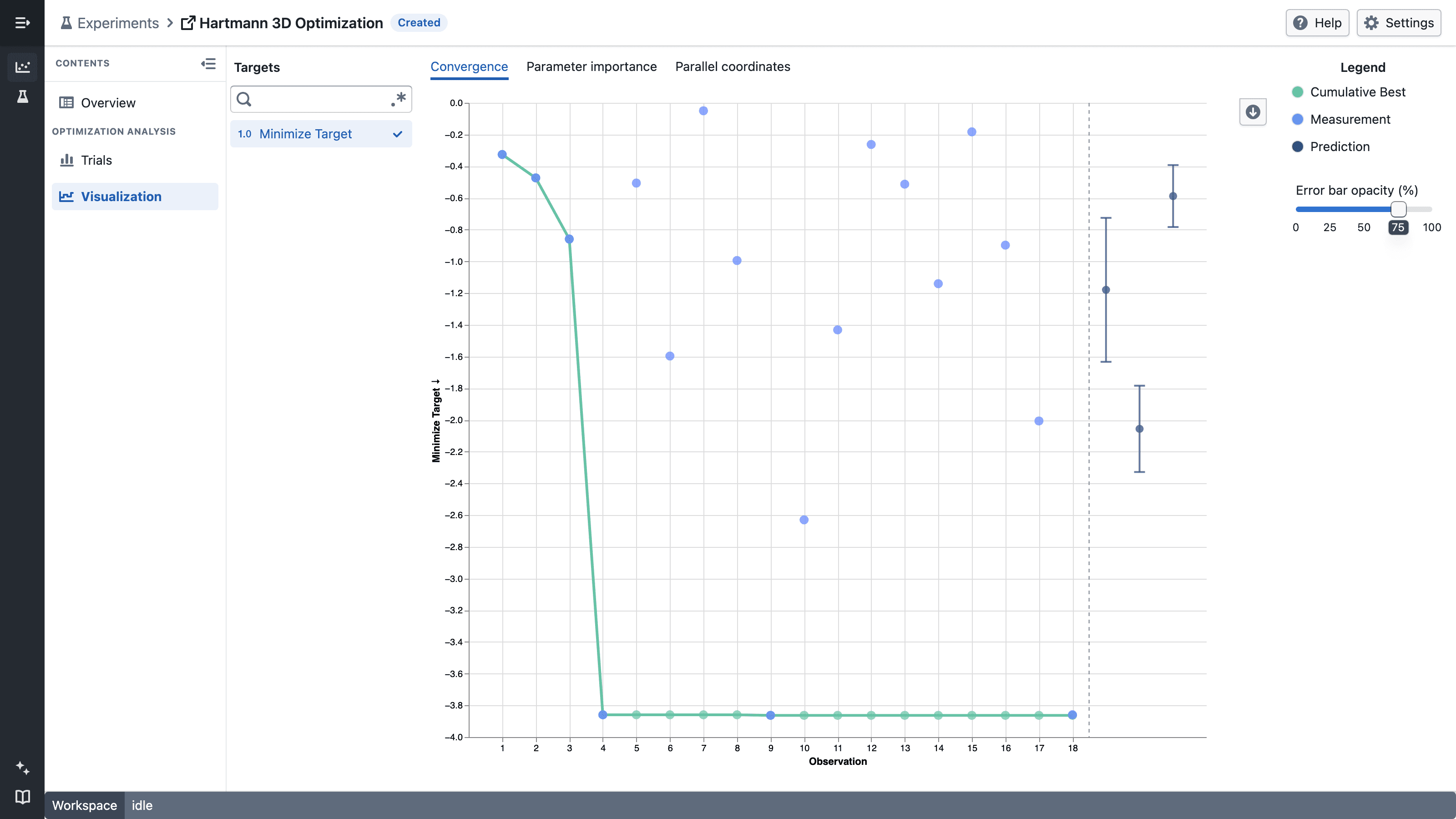Click the Created status badge
The image size is (1456, 819).
point(419,23)
